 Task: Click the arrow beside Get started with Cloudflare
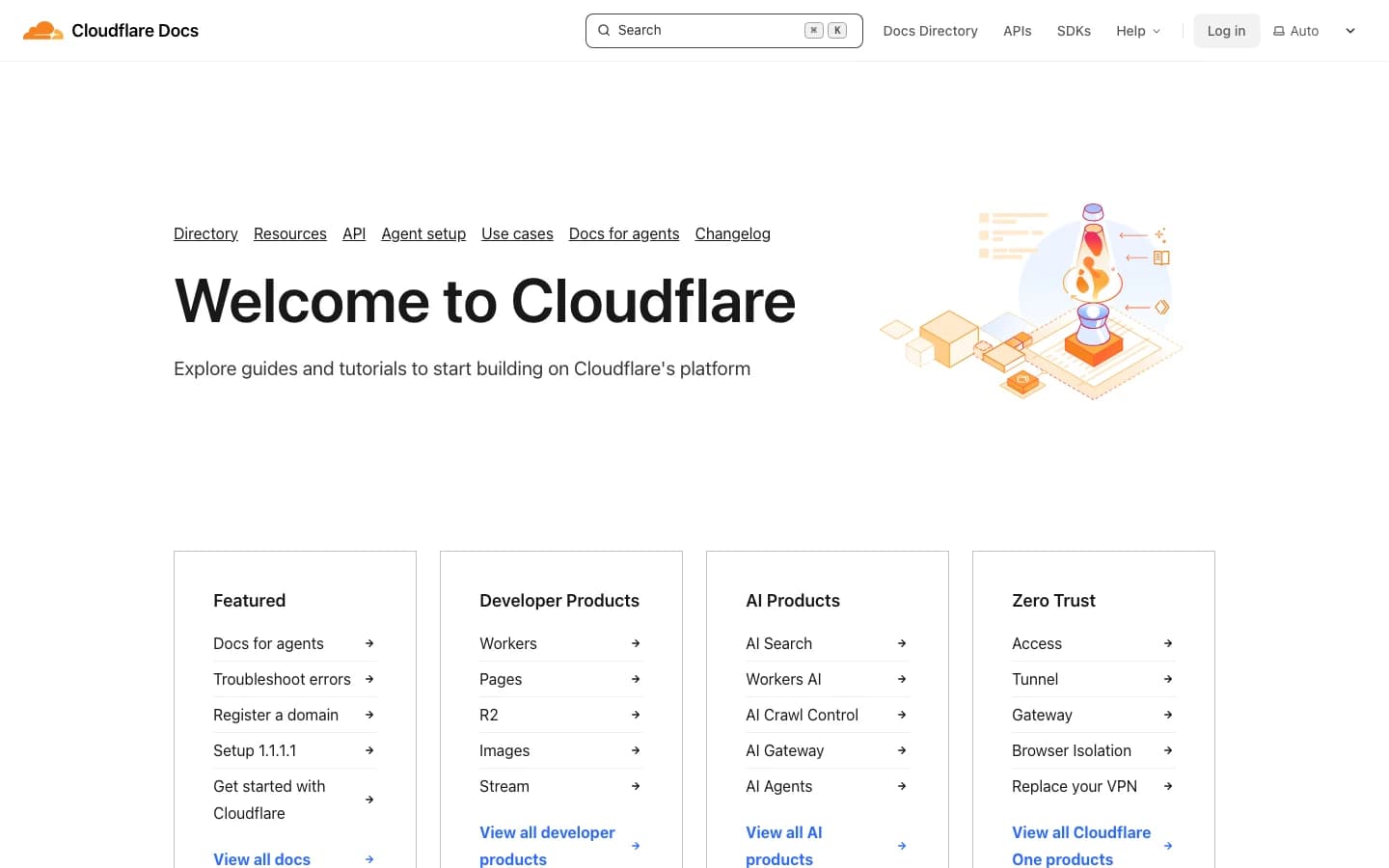pyautogui.click(x=369, y=800)
